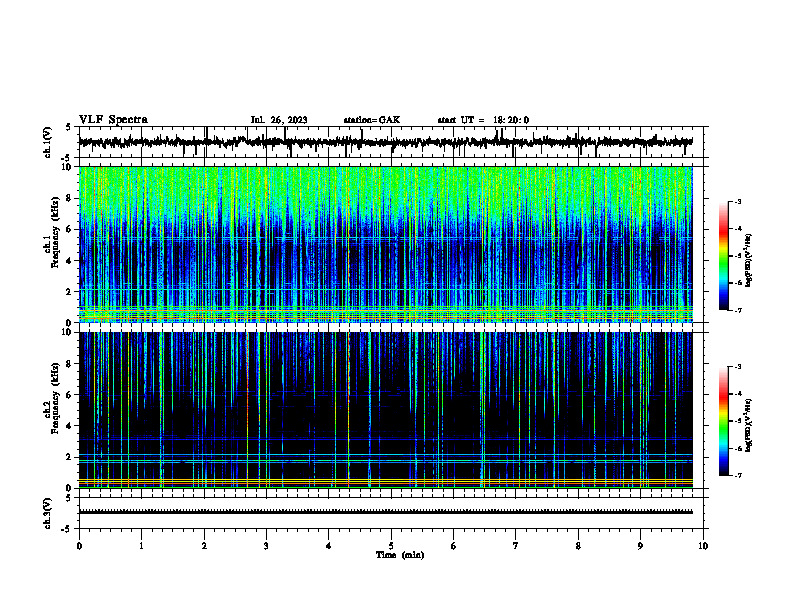Select the 9 minute tick on time axis
The image size is (792, 612).
(x=640, y=546)
